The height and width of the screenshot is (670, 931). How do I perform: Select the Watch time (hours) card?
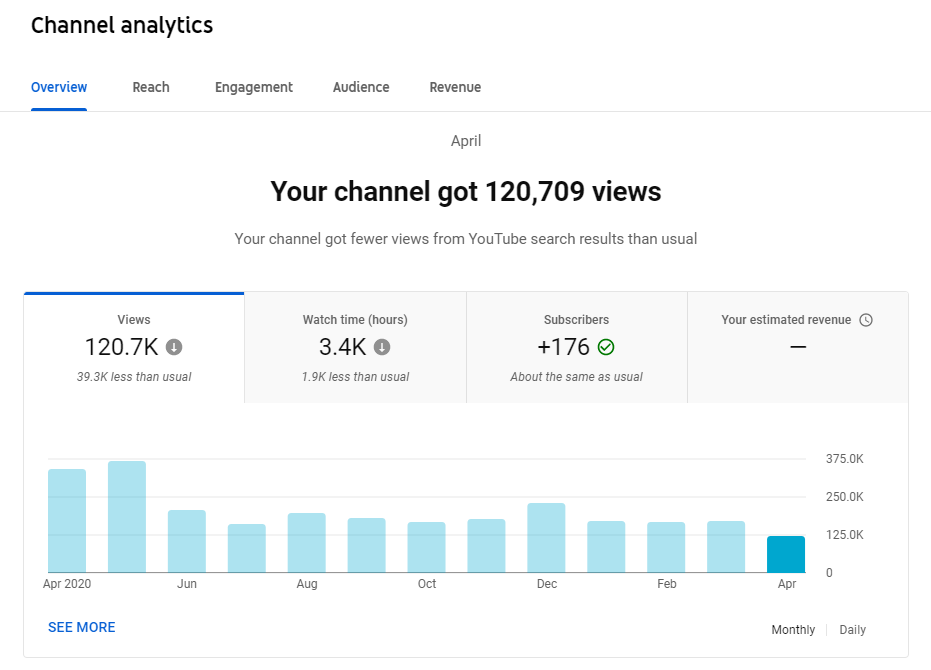click(x=355, y=348)
